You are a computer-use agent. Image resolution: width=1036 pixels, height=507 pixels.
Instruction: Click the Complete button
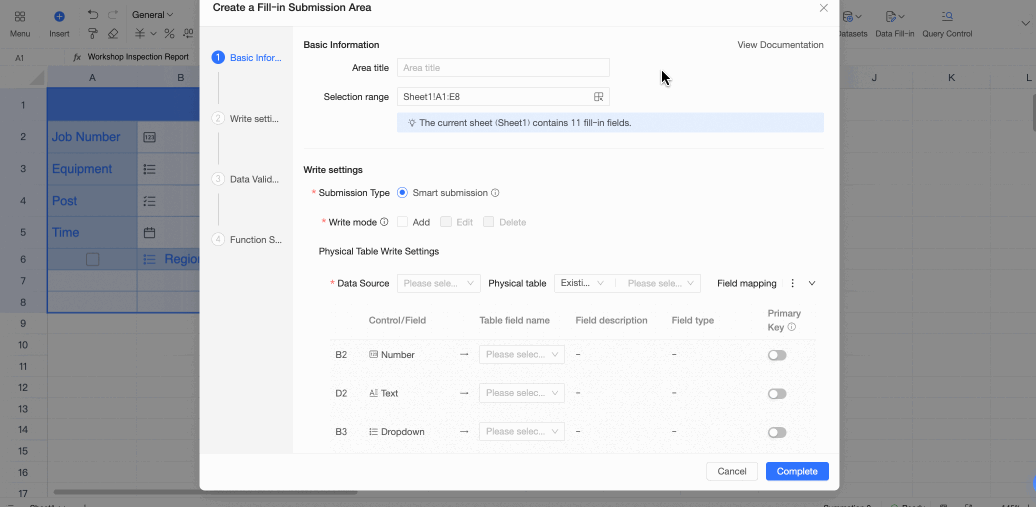(797, 471)
